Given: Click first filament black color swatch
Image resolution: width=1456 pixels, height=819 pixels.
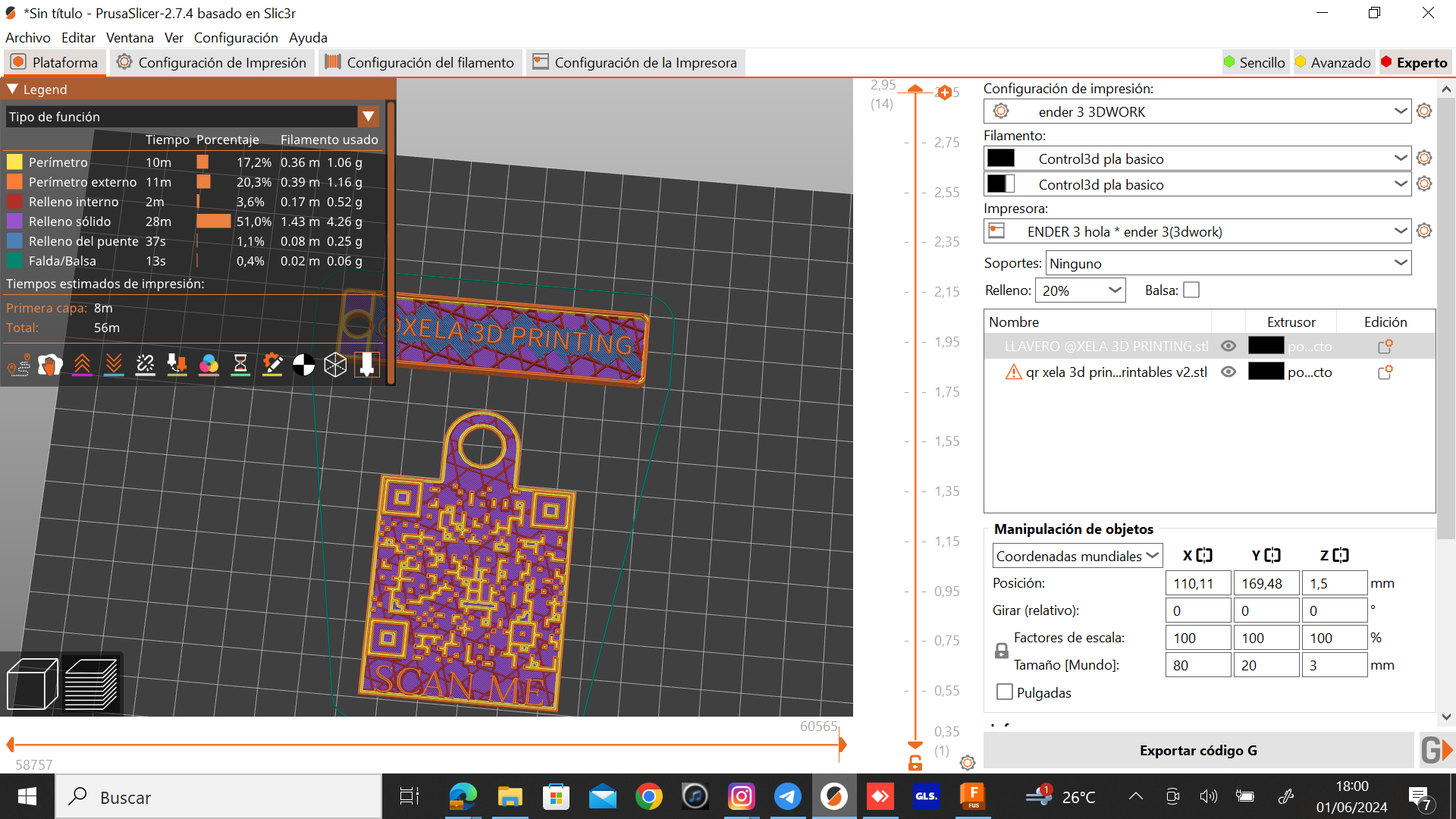Looking at the screenshot, I should click(x=1000, y=158).
